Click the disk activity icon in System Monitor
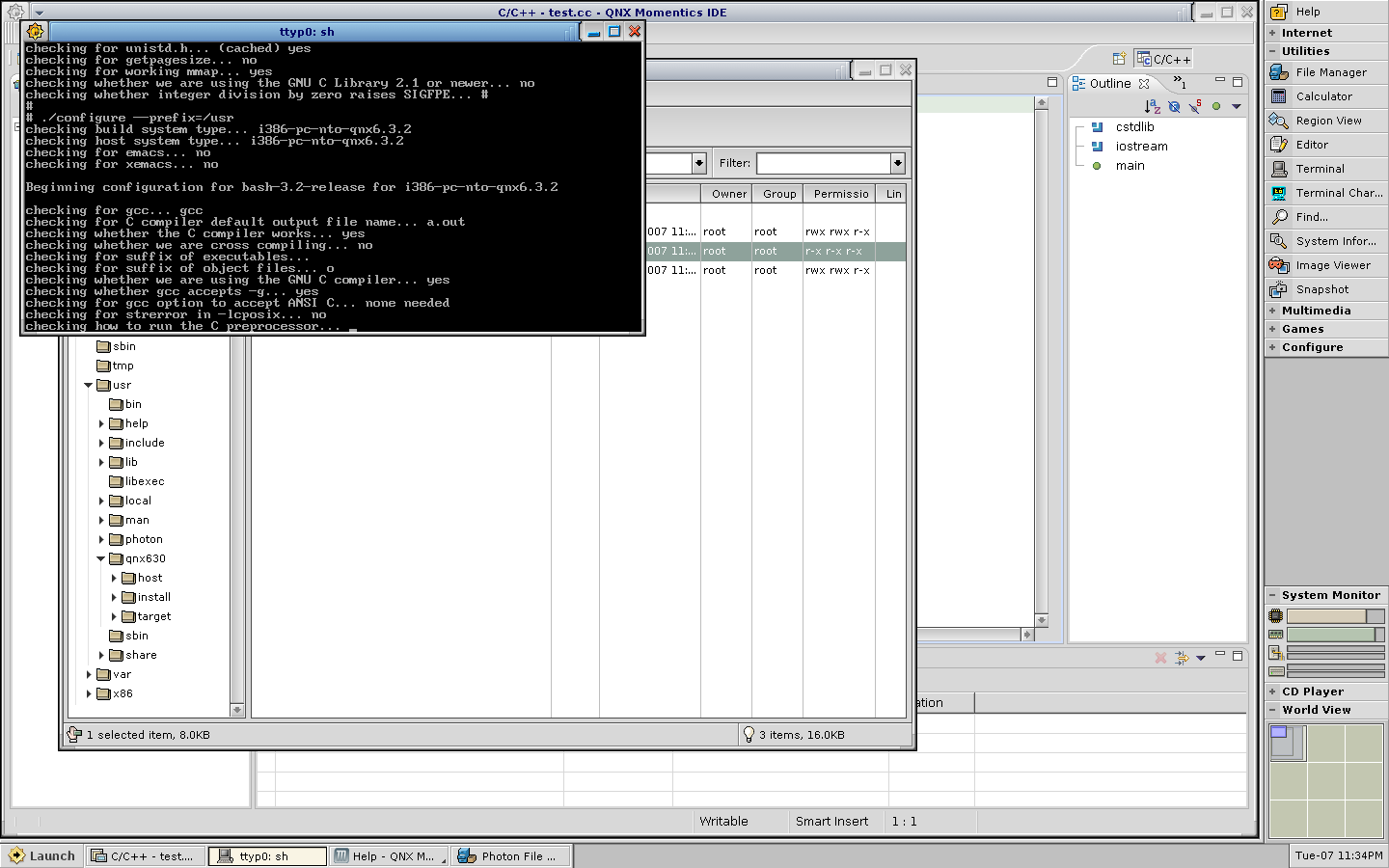Screen dimensions: 1389x868 click(x=1276, y=671)
